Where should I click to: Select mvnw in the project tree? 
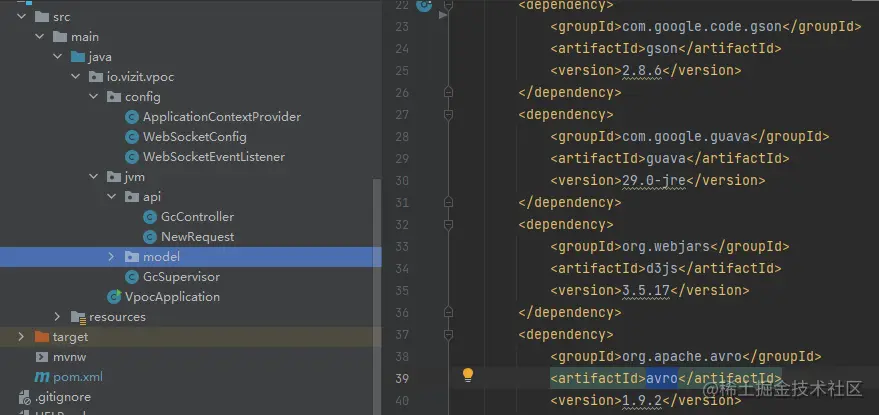click(70, 357)
